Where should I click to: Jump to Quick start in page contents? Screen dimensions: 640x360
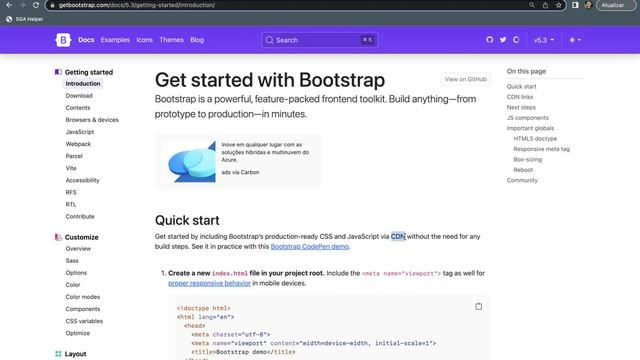[521, 87]
